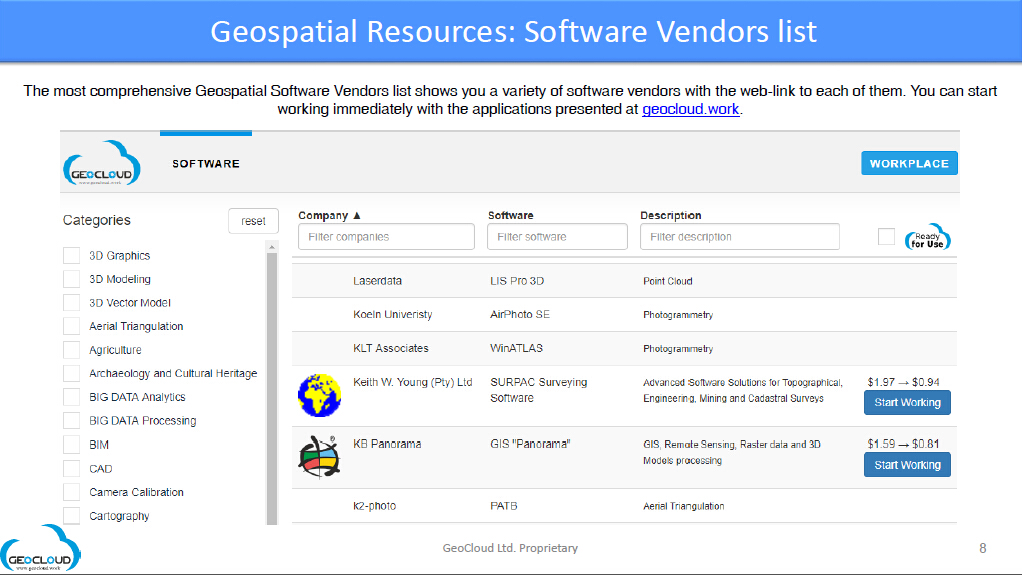
Task: Click Keith W. Young (Pty) Ltd name
Action: [413, 382]
